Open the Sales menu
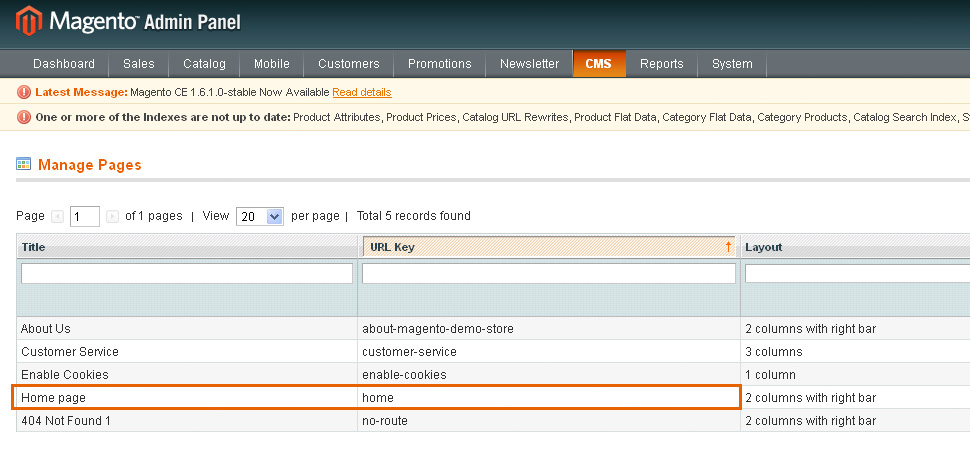The height and width of the screenshot is (470, 970). pyautogui.click(x=139, y=64)
